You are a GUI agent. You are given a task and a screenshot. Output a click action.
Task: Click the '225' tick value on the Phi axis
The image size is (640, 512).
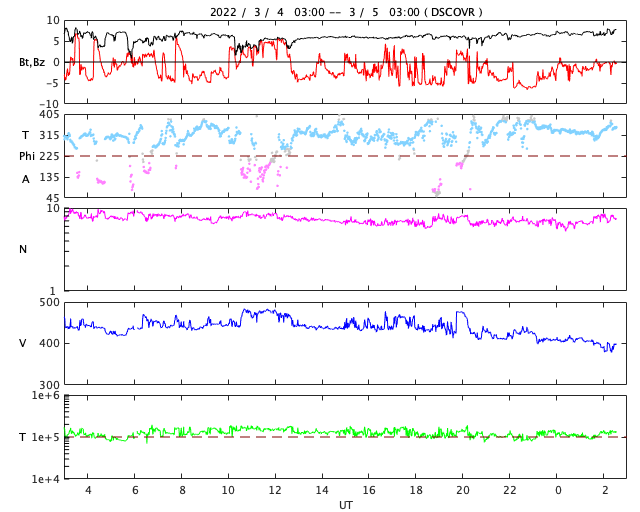click(49, 156)
